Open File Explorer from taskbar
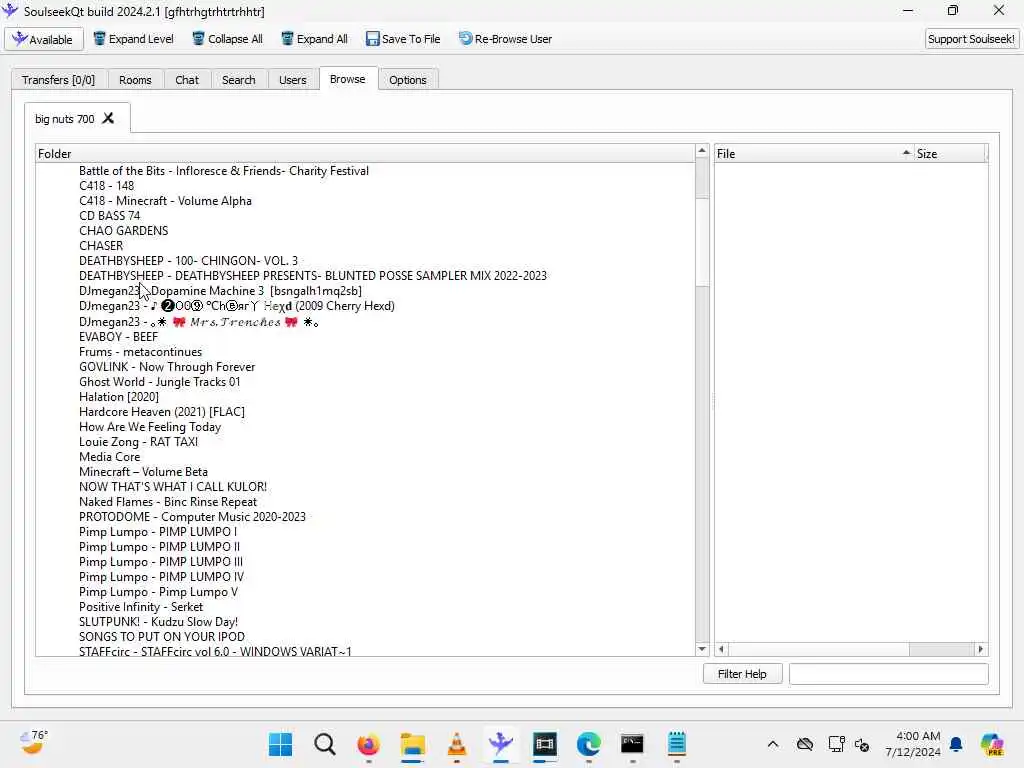 pyautogui.click(x=412, y=744)
